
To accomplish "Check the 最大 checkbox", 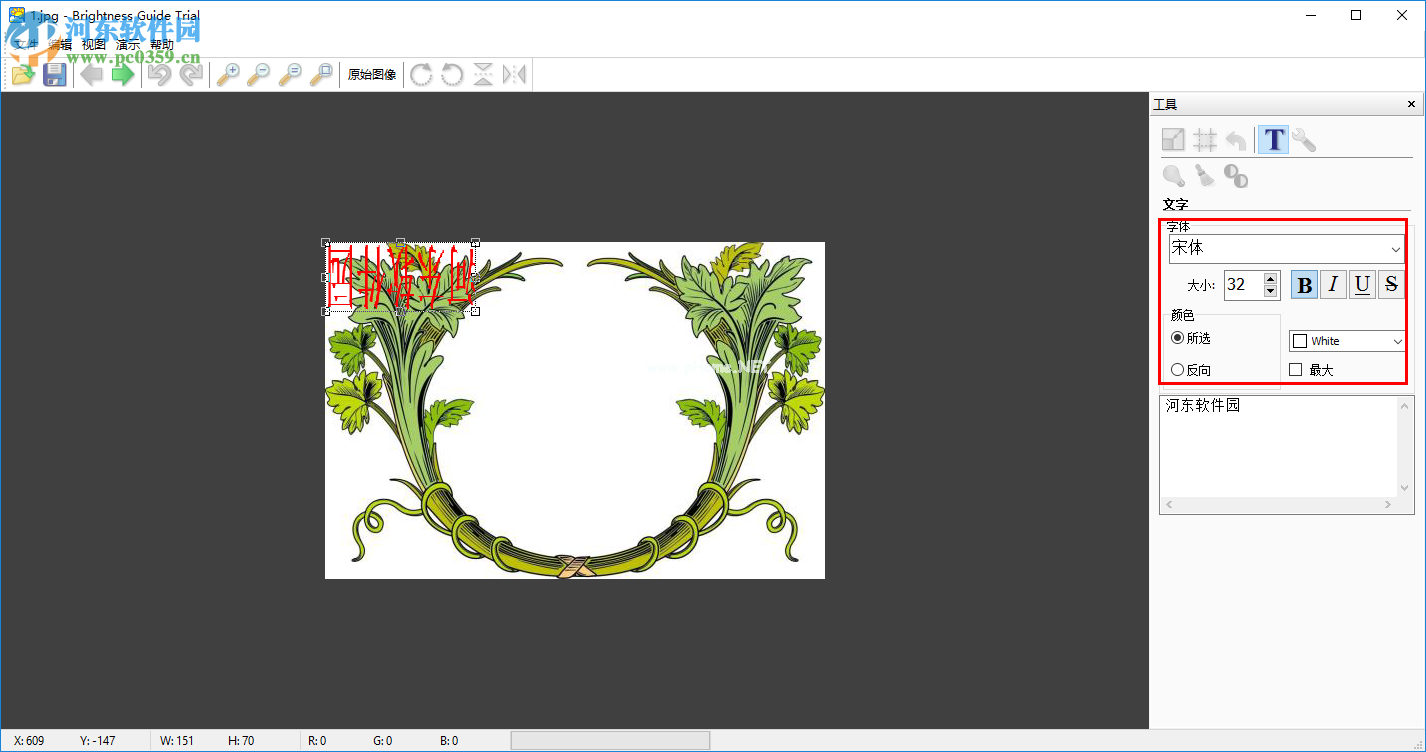I will tap(1296, 370).
